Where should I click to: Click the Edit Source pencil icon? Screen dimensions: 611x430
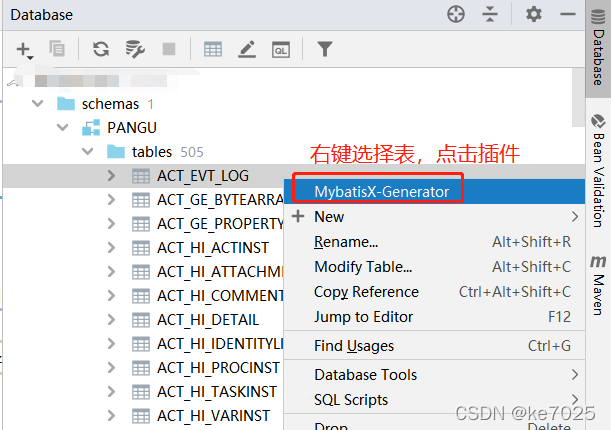pyautogui.click(x=247, y=49)
